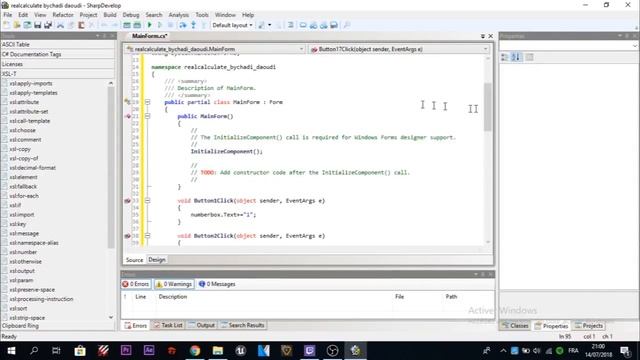The image size is (640, 360).
Task: Click the Save file toolbar icon
Action: tap(38, 25)
